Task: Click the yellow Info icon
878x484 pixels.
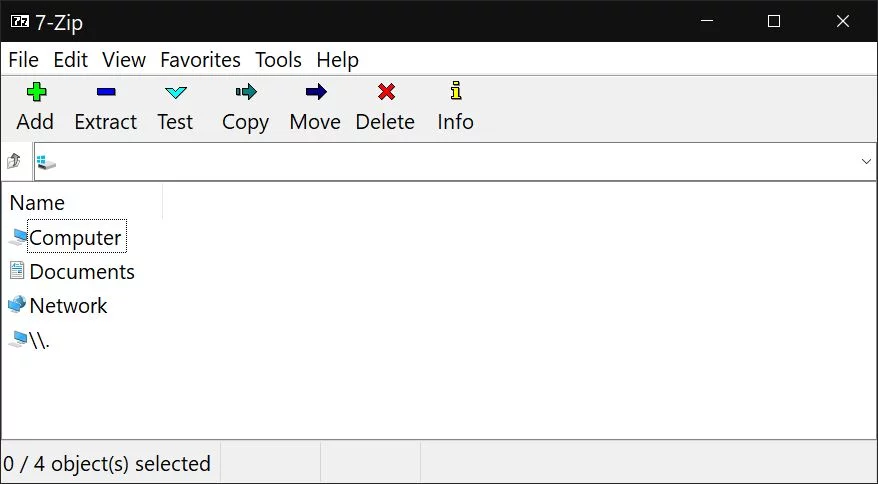Action: (x=456, y=91)
